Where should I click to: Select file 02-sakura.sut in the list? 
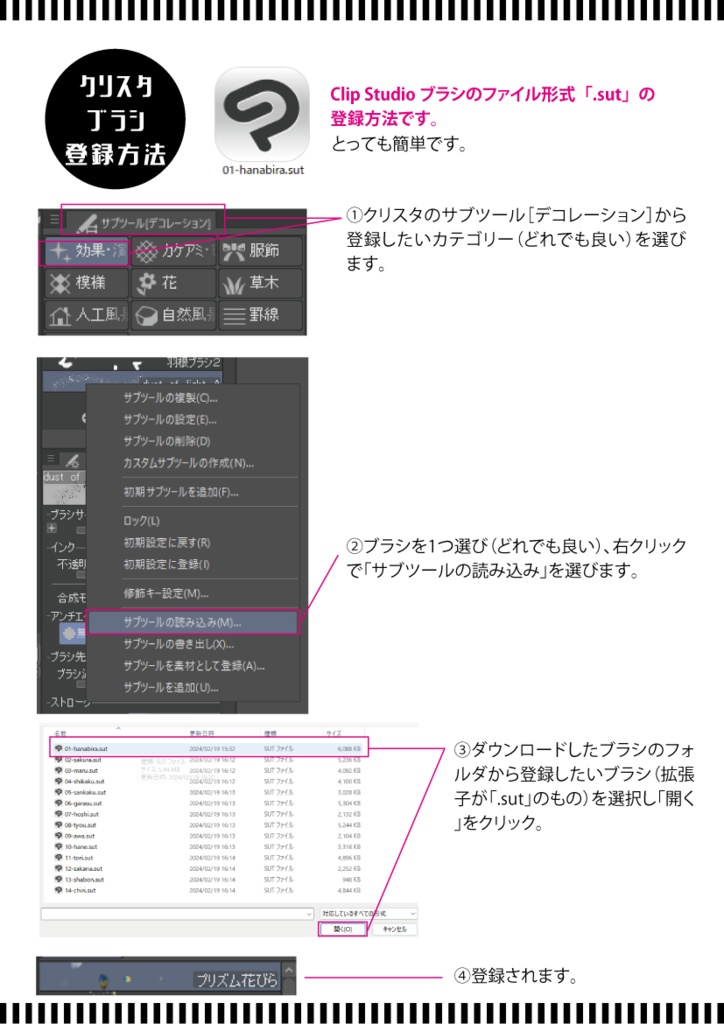tap(210, 760)
